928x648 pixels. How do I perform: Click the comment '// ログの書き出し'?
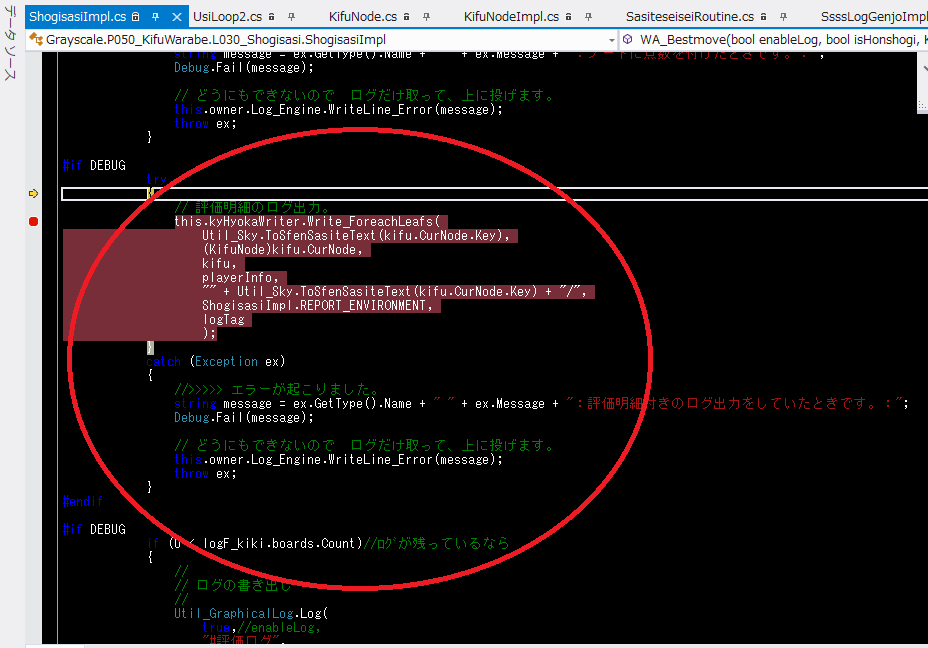pyautogui.click(x=233, y=585)
